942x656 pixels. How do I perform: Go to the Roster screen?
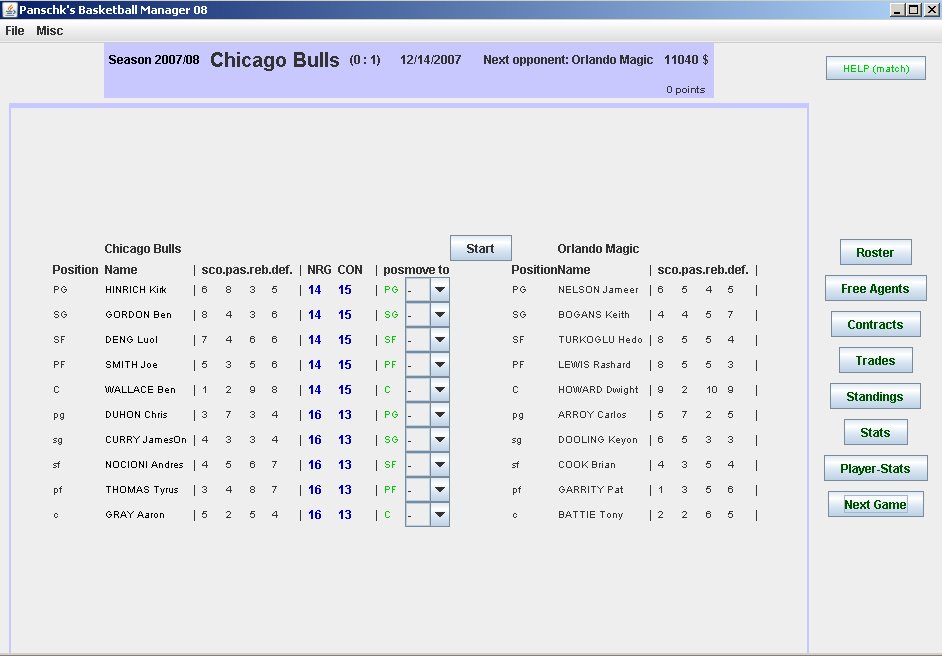875,252
